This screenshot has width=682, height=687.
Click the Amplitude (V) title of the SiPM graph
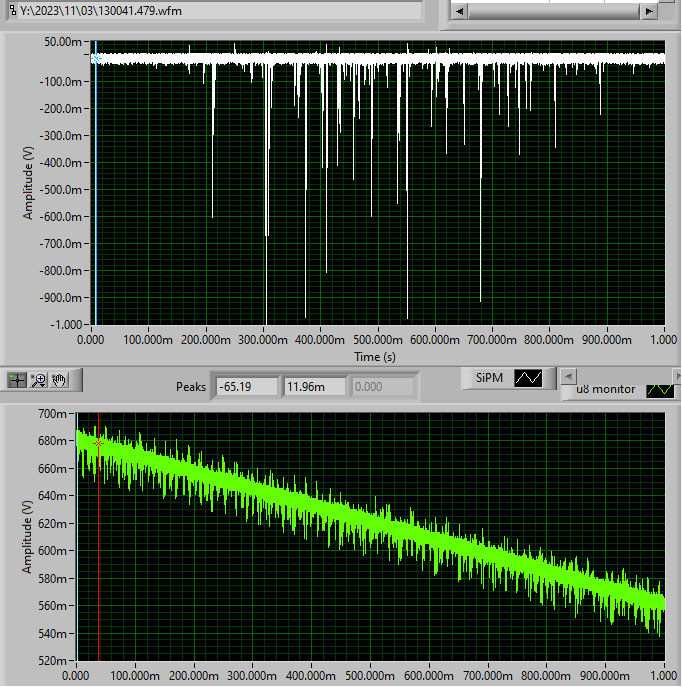[28, 183]
